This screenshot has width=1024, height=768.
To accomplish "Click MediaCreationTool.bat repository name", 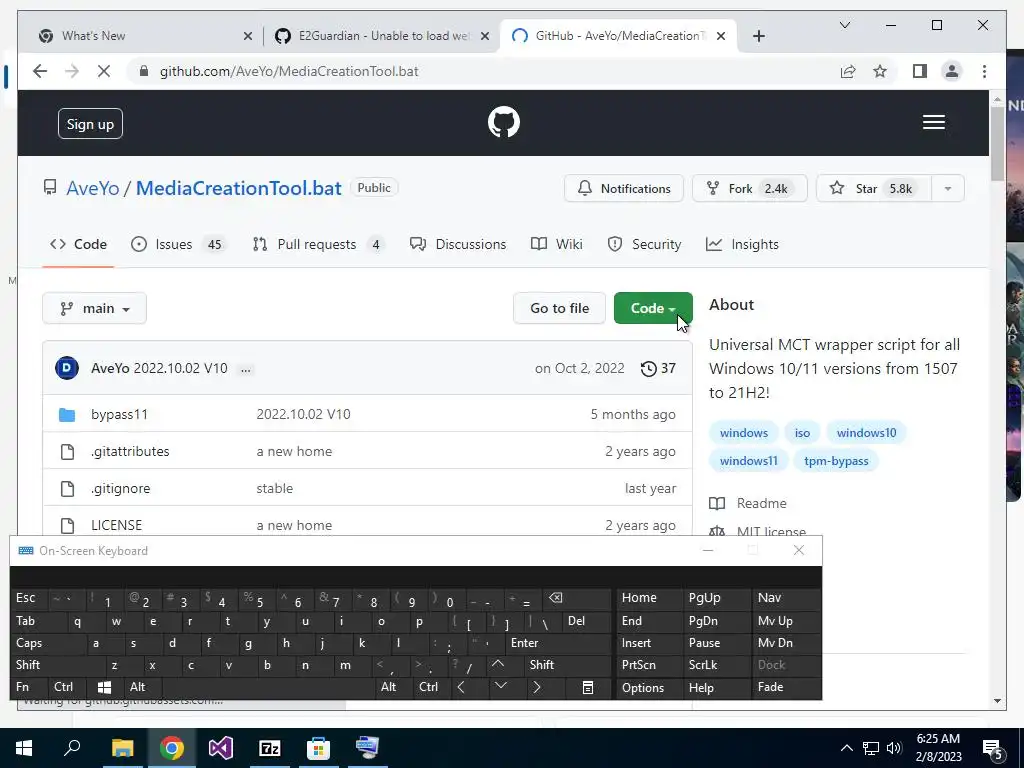I will coord(238,188).
